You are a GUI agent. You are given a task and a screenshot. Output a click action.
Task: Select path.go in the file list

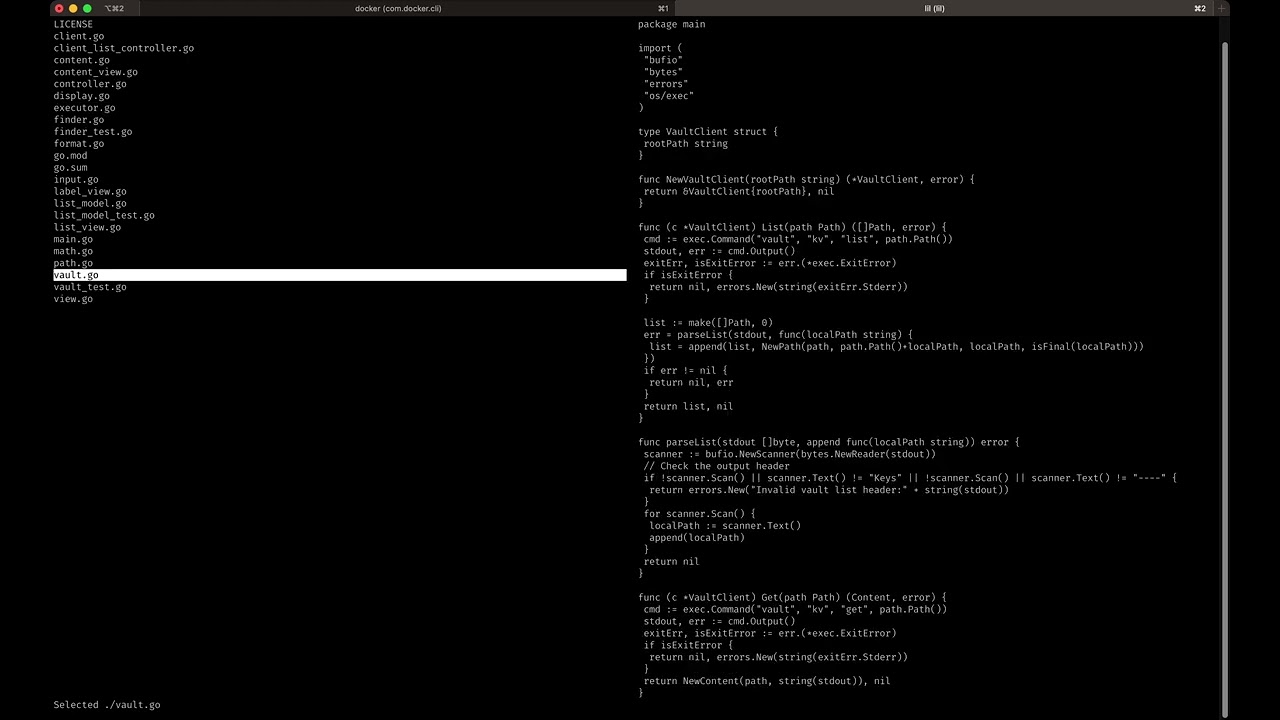[x=73, y=264]
